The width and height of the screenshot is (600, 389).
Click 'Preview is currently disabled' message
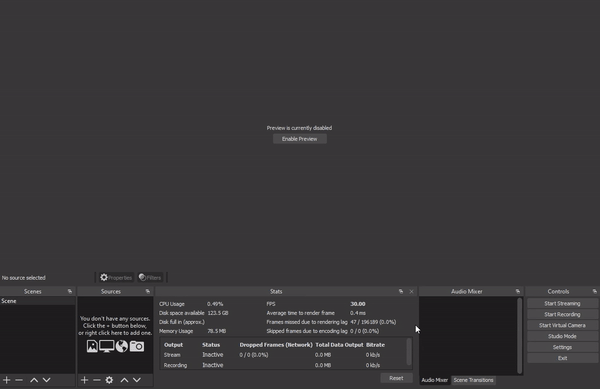[299, 128]
